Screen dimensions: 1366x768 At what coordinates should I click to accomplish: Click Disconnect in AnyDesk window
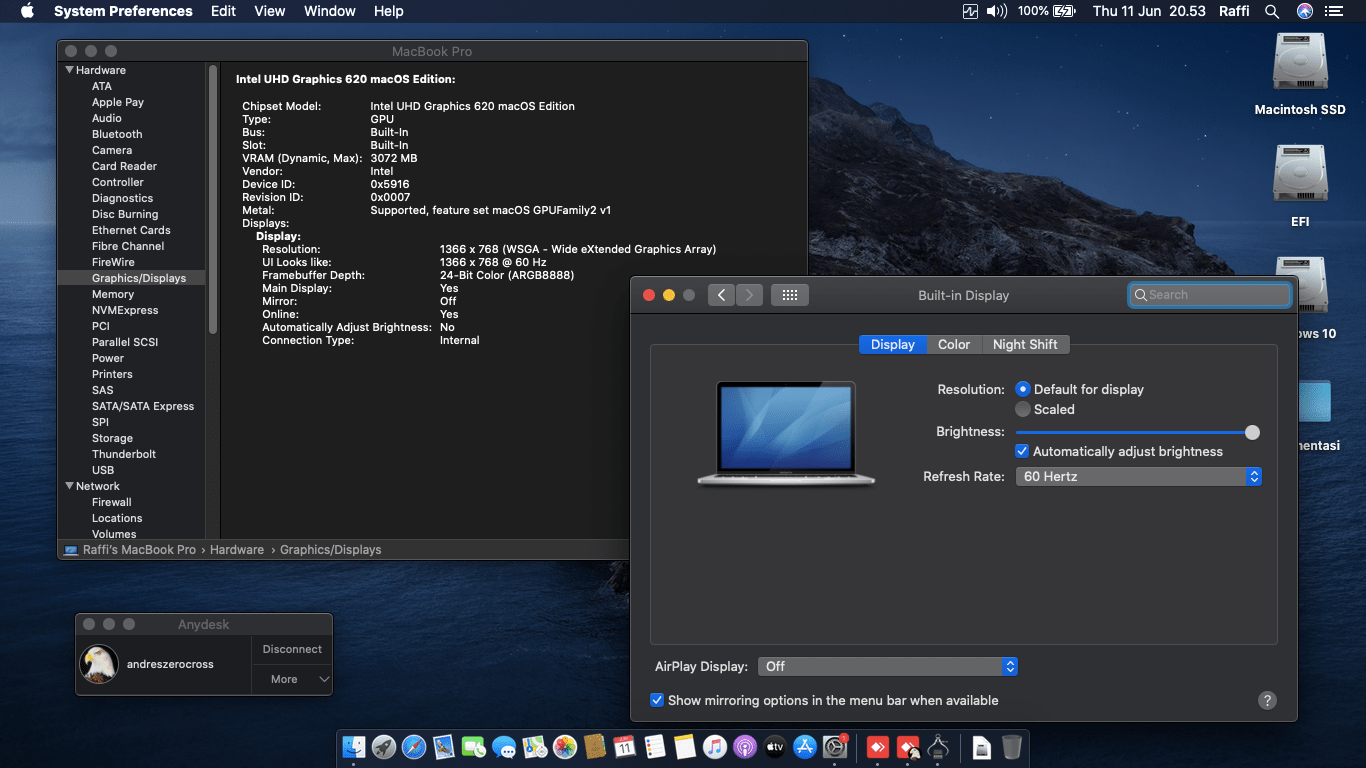[x=292, y=649]
